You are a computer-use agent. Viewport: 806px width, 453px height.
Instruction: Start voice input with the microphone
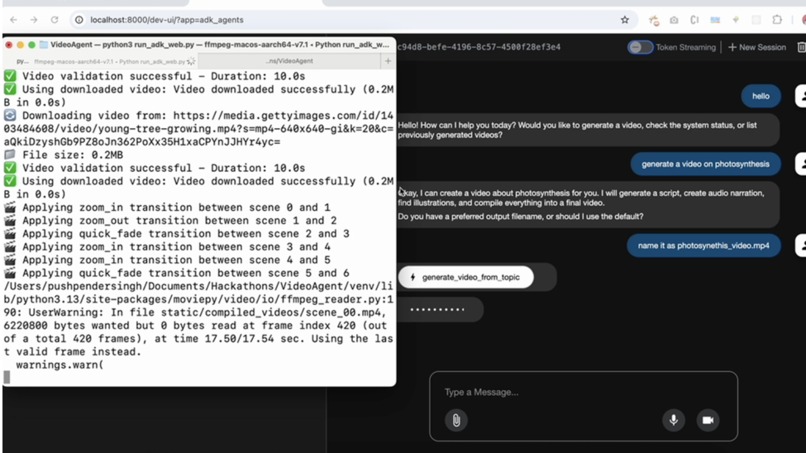[673, 420]
